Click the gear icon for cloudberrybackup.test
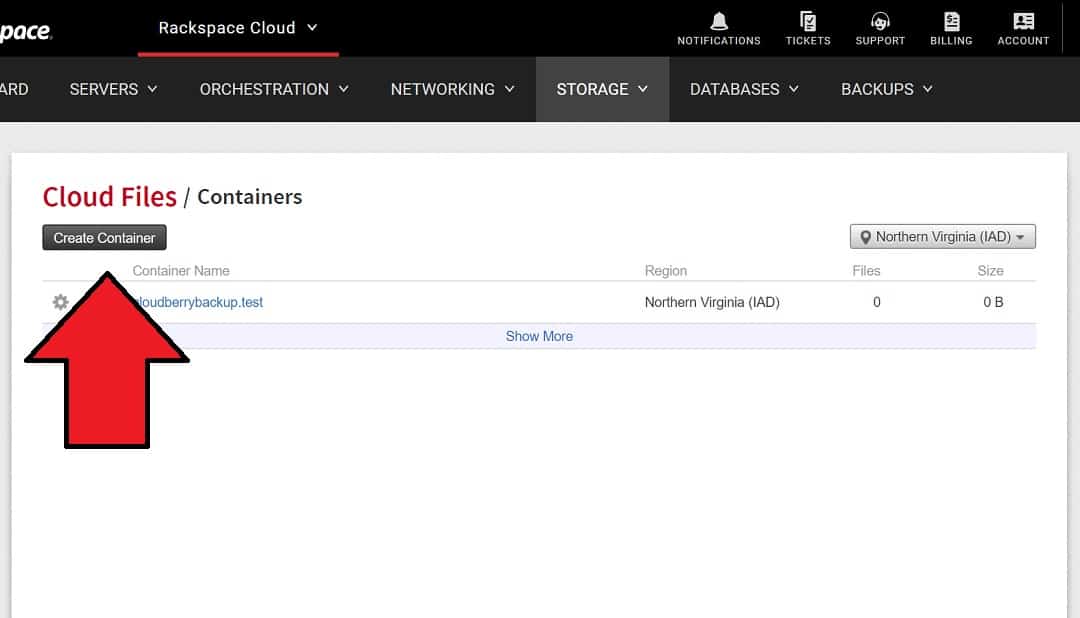The image size is (1080, 618). click(61, 302)
